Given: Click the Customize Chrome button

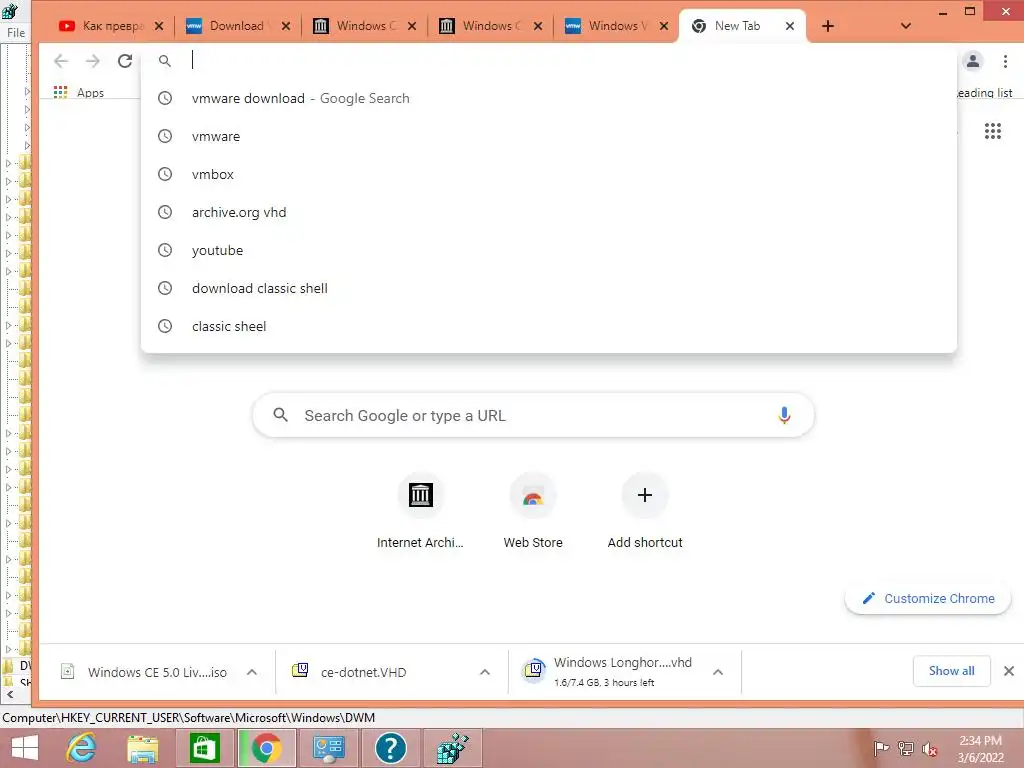Looking at the screenshot, I should [x=928, y=598].
